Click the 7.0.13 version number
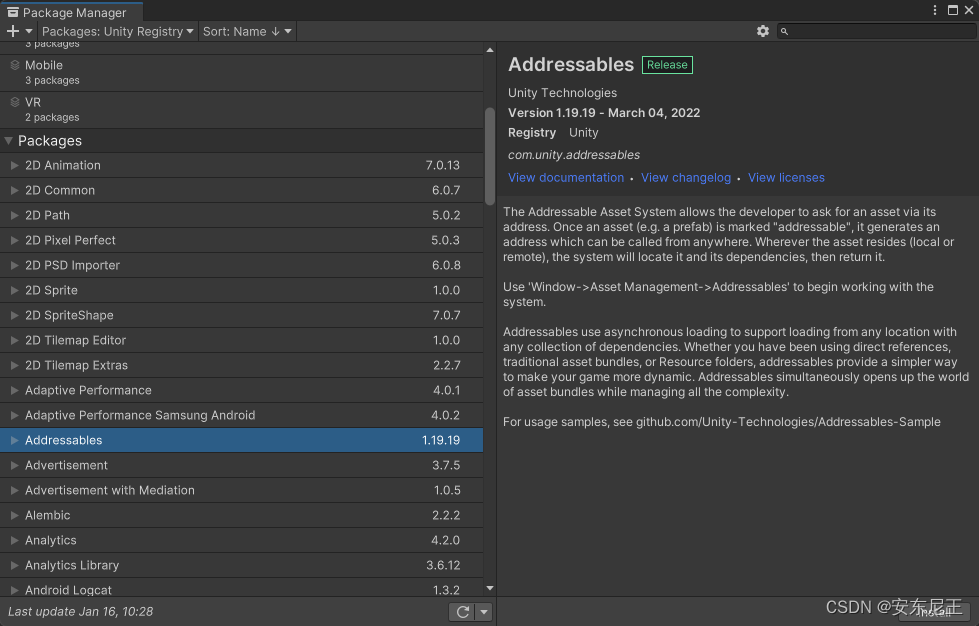 point(443,165)
